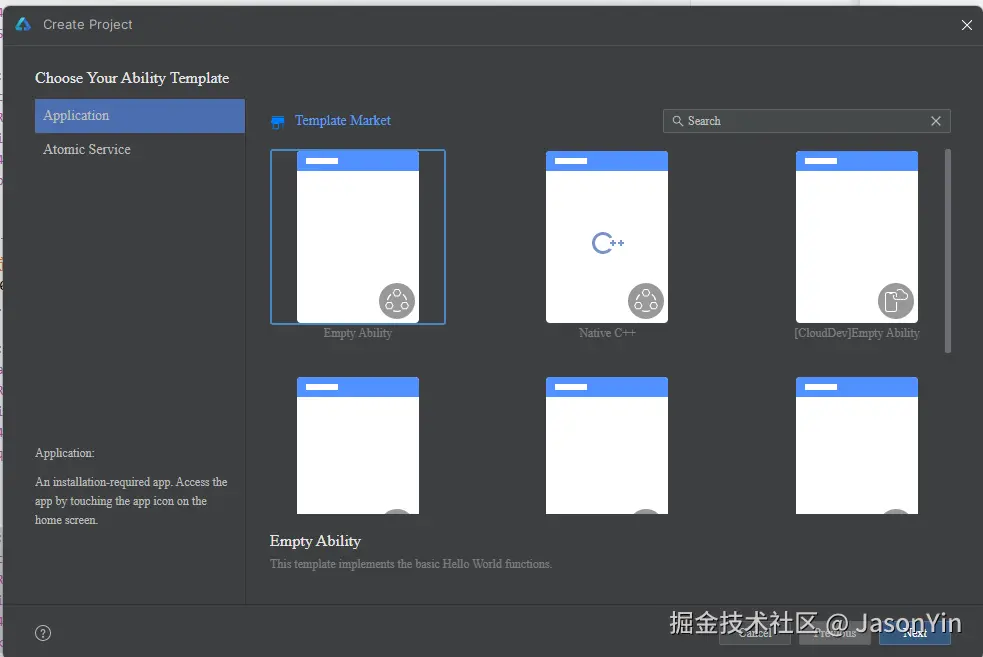Focus the template Search field
This screenshot has width=983, height=657.
806,121
